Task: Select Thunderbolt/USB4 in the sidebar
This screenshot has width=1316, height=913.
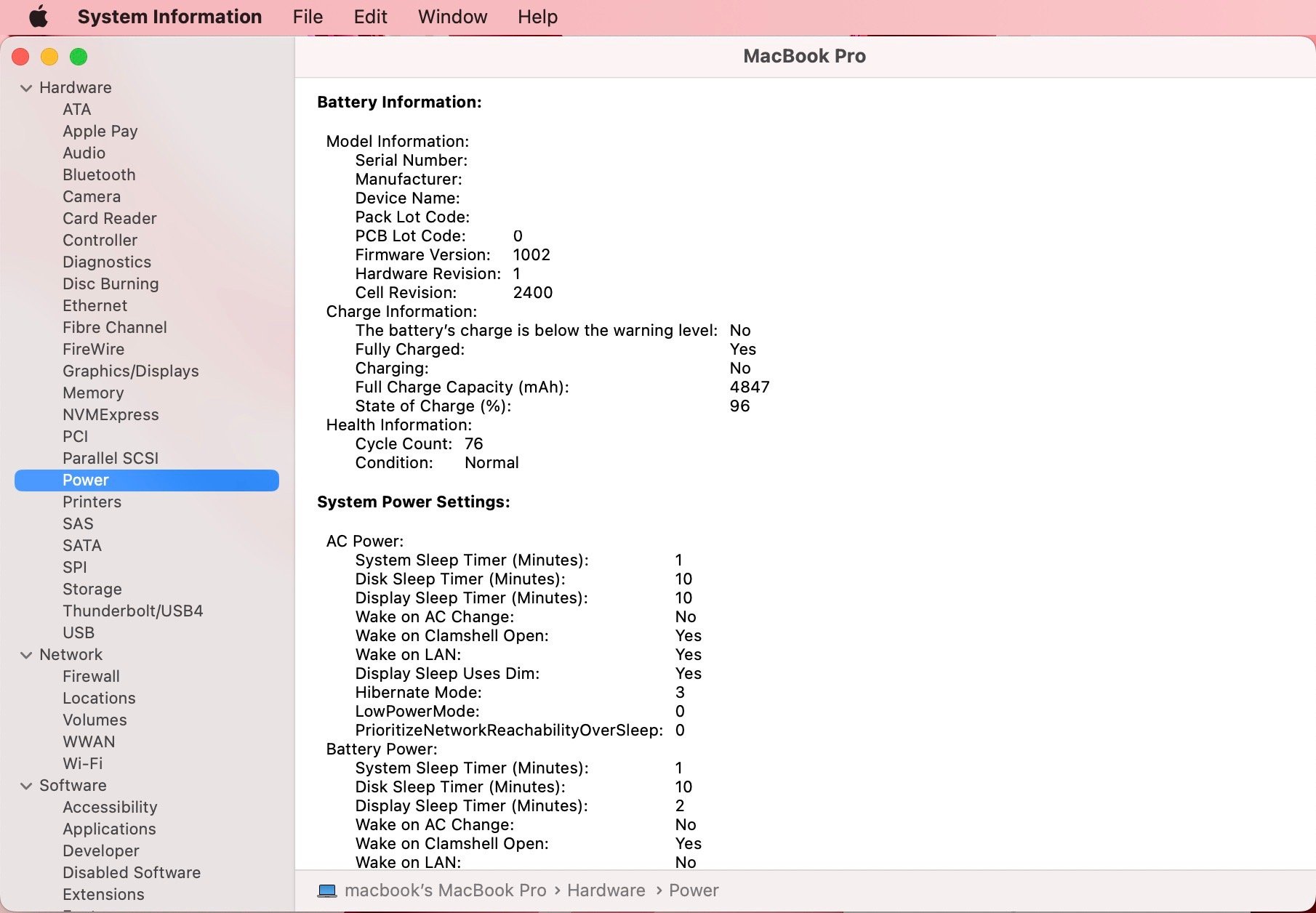Action: pos(133,611)
